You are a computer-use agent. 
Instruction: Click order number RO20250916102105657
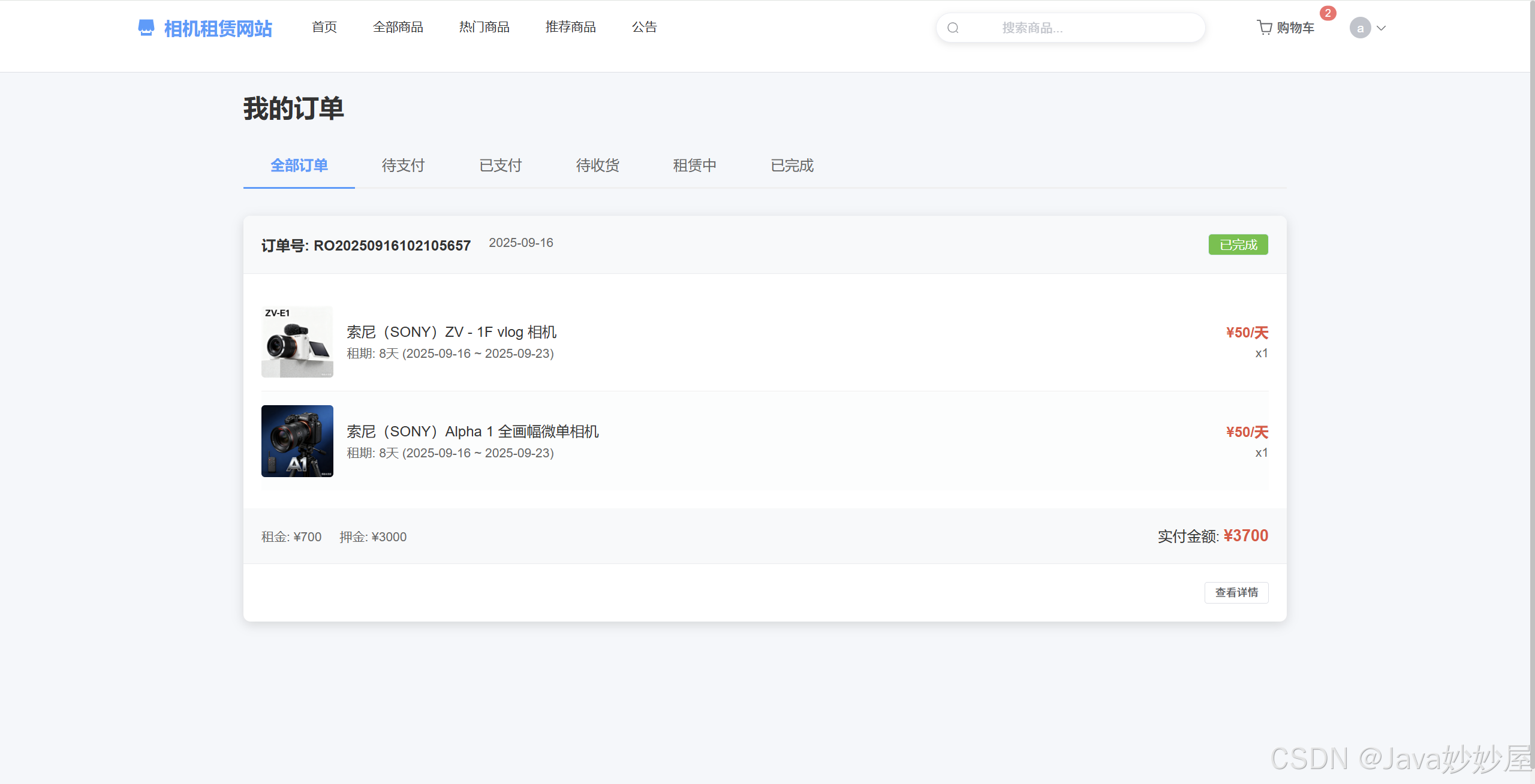[x=366, y=246]
